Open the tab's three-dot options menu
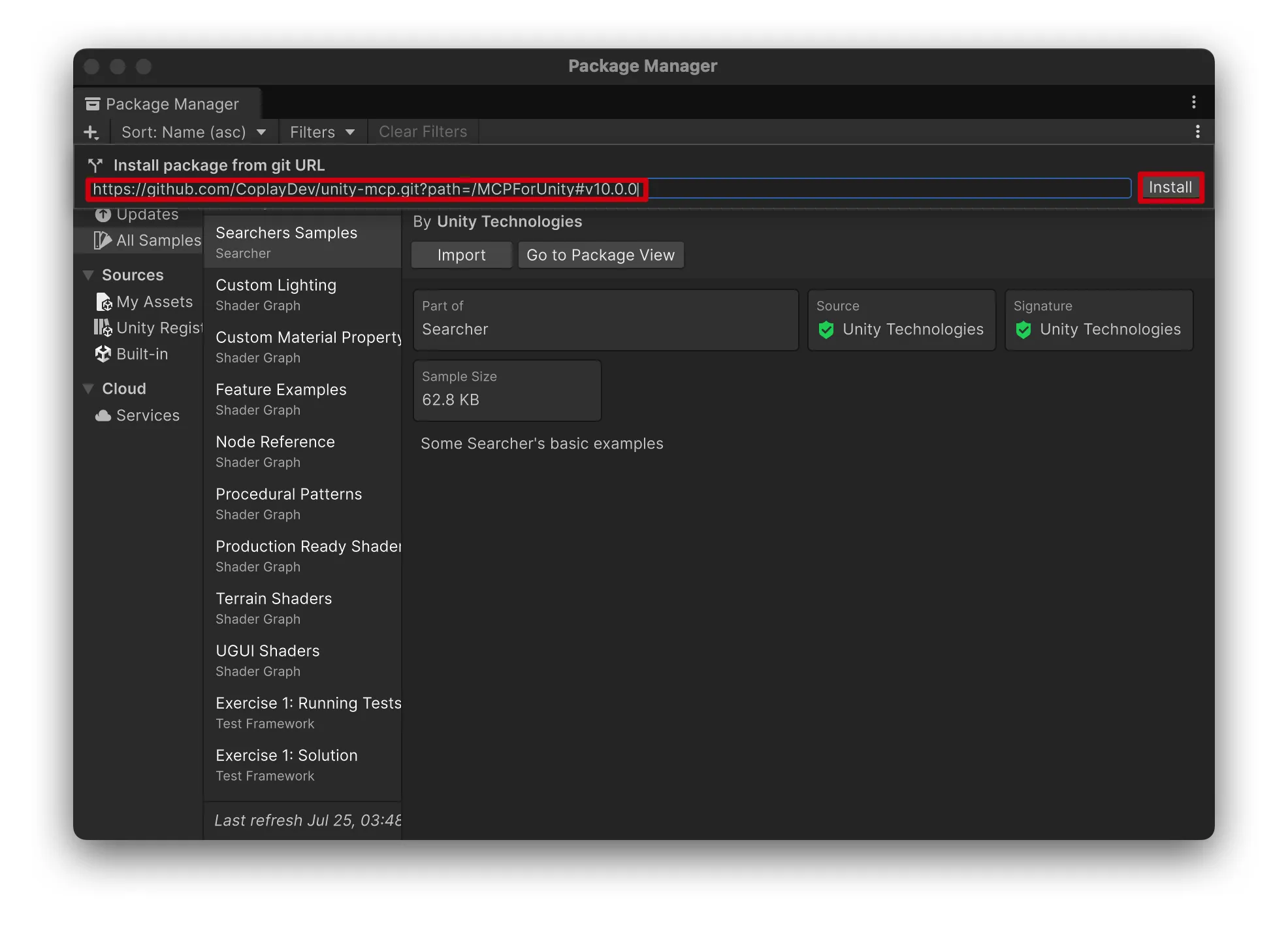Image resolution: width=1288 pixels, height=938 pixels. coord(1193,103)
